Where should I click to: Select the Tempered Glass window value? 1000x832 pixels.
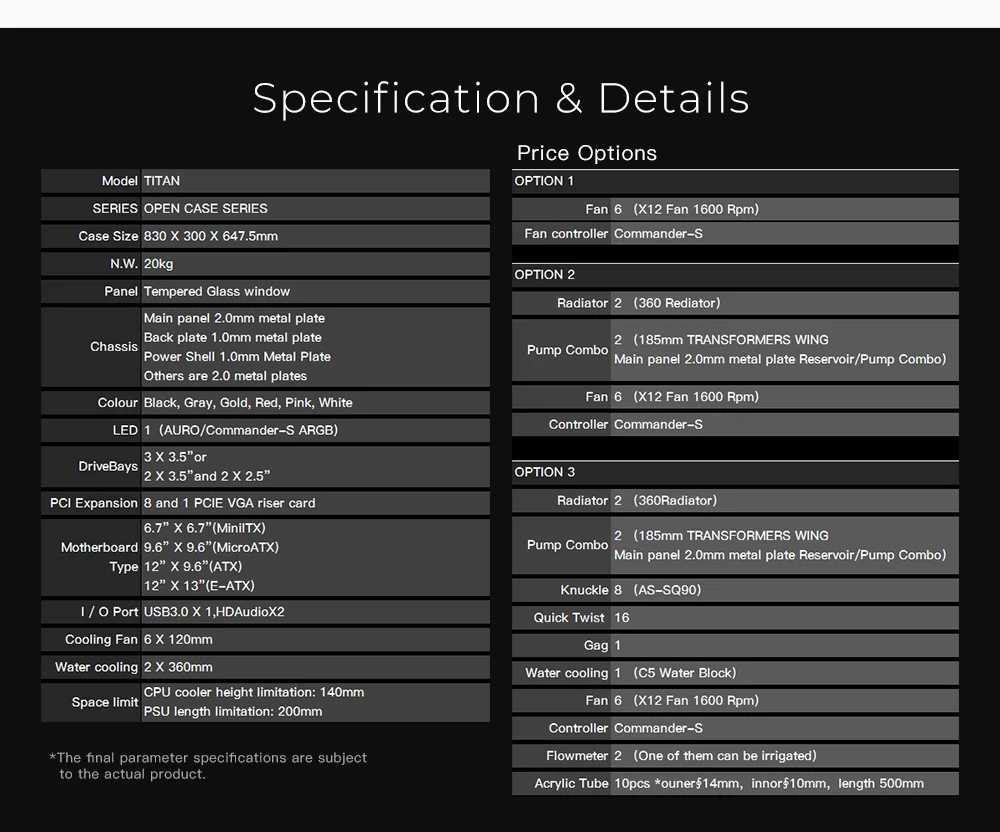(x=217, y=292)
